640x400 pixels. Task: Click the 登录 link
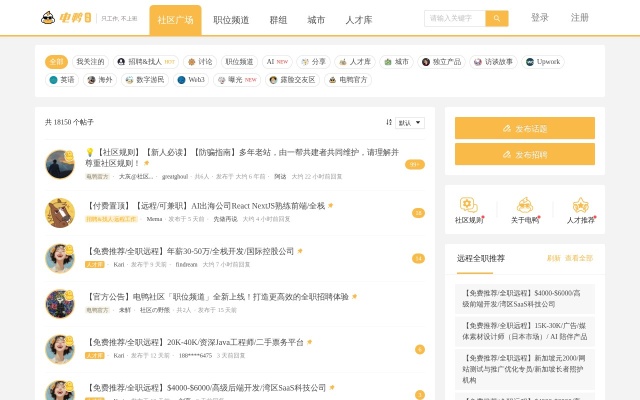point(540,18)
